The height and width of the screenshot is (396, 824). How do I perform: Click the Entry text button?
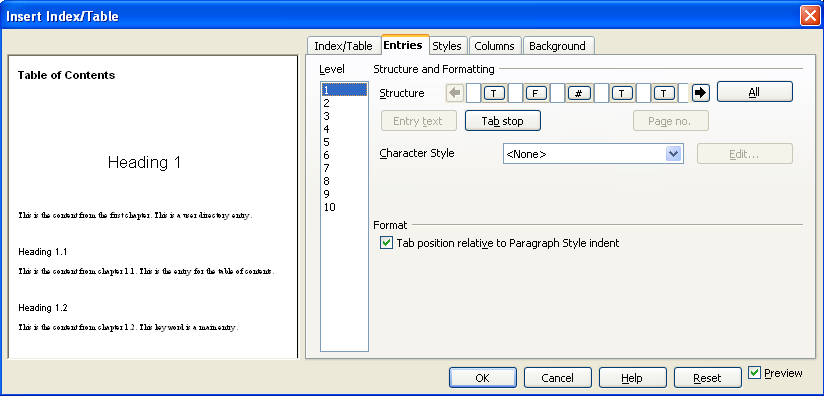click(x=418, y=121)
